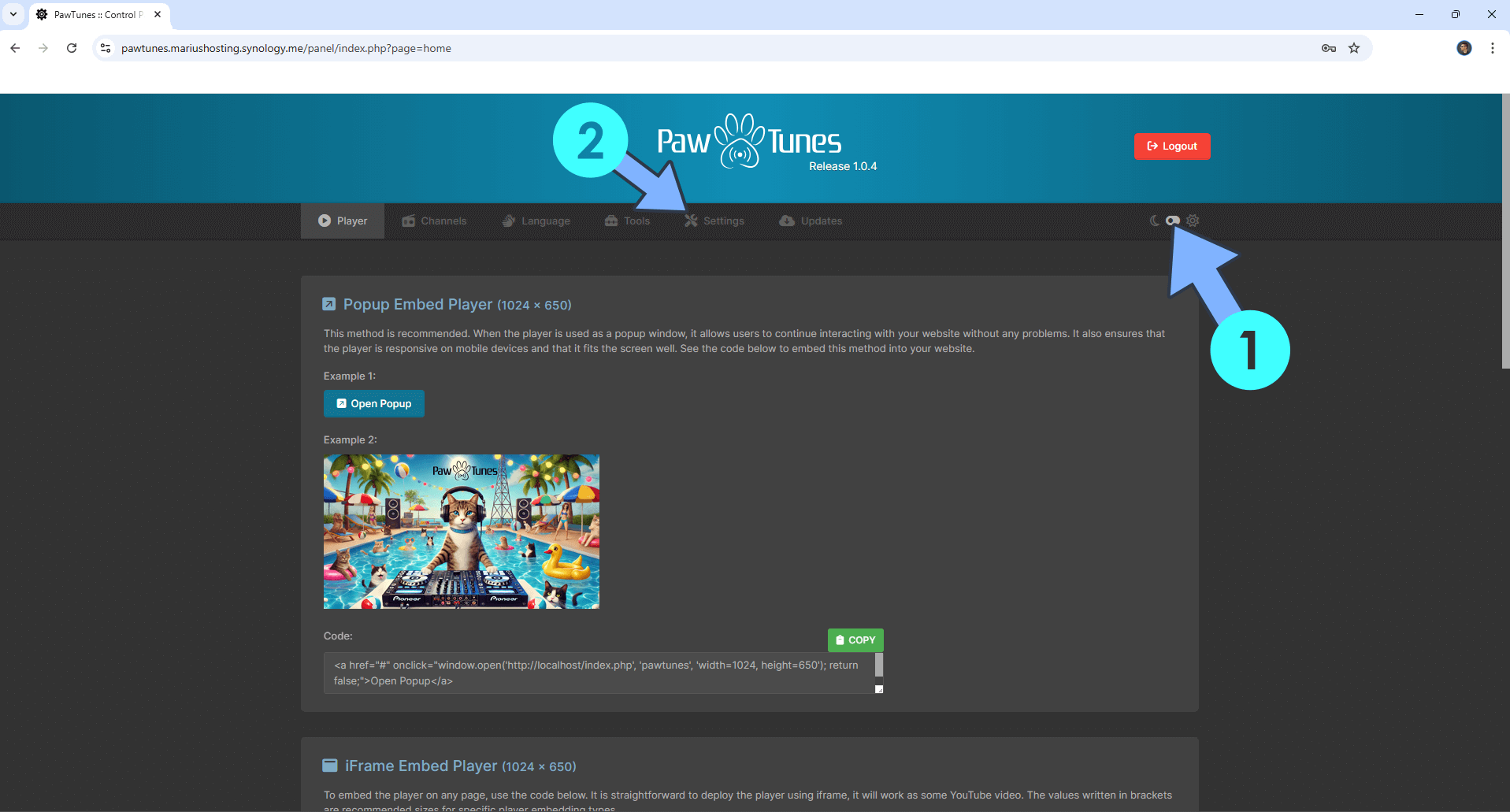The width and height of the screenshot is (1510, 812).
Task: Click the resize handle of code box
Action: click(879, 689)
